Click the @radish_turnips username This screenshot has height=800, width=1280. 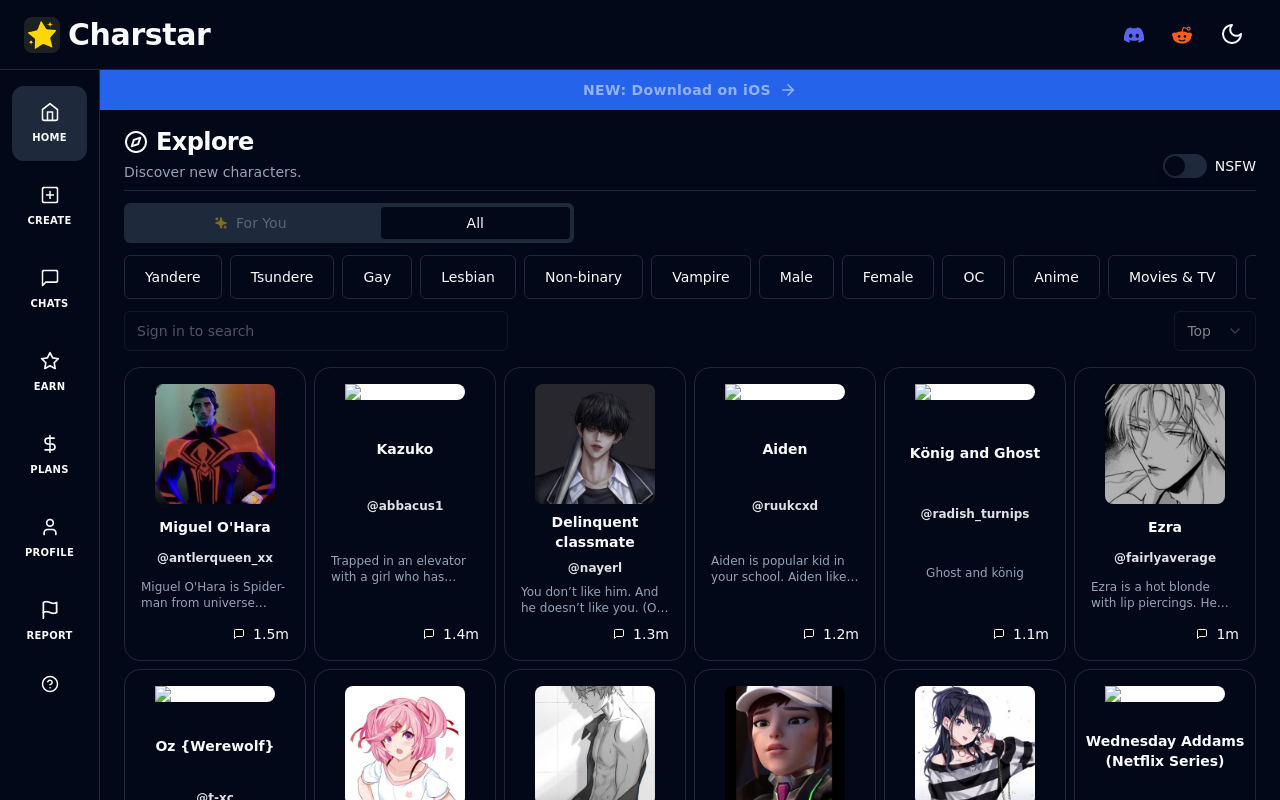975,514
